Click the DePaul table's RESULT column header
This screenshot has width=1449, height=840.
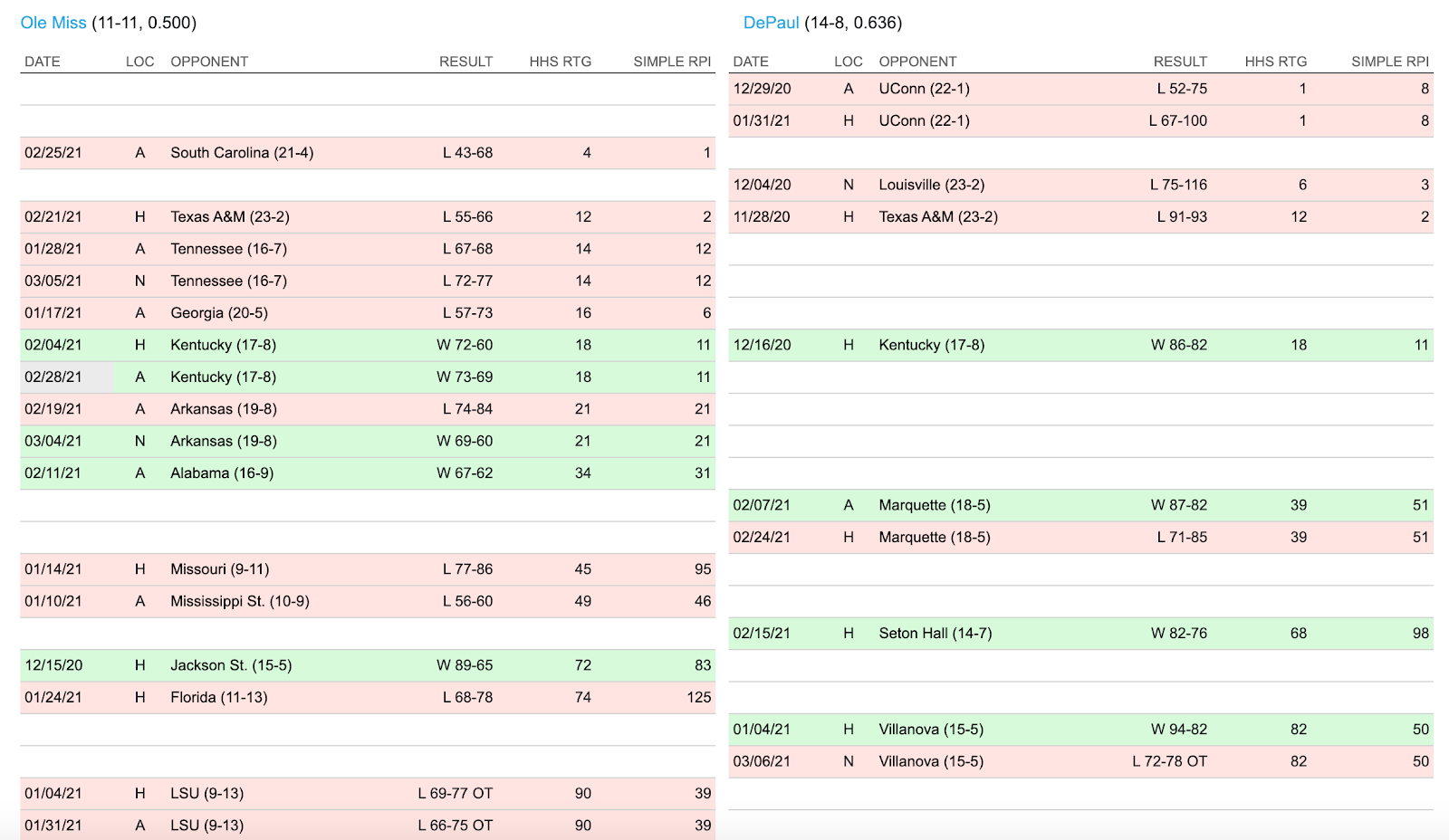click(1180, 62)
